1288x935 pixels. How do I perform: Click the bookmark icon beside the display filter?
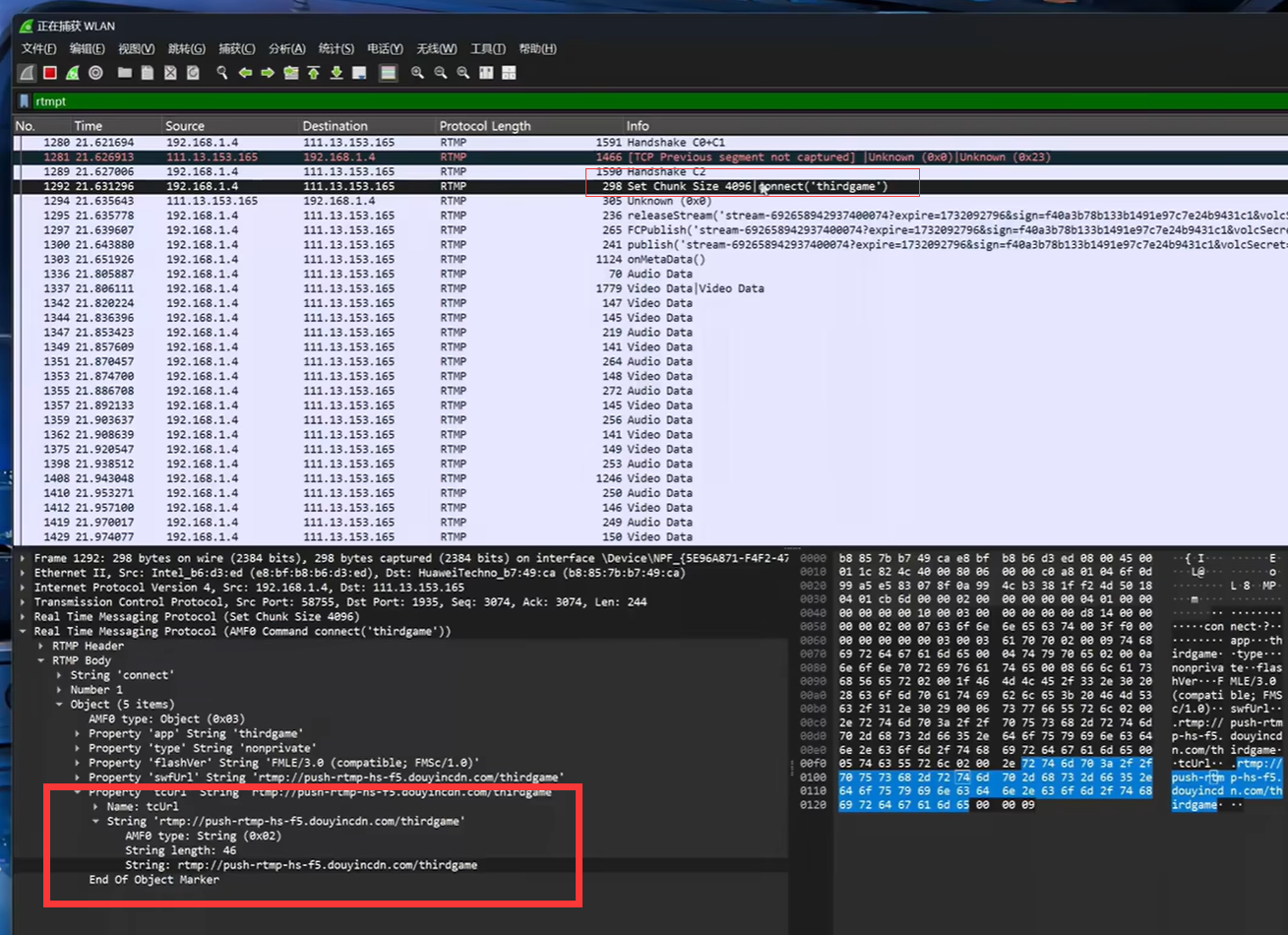(24, 101)
